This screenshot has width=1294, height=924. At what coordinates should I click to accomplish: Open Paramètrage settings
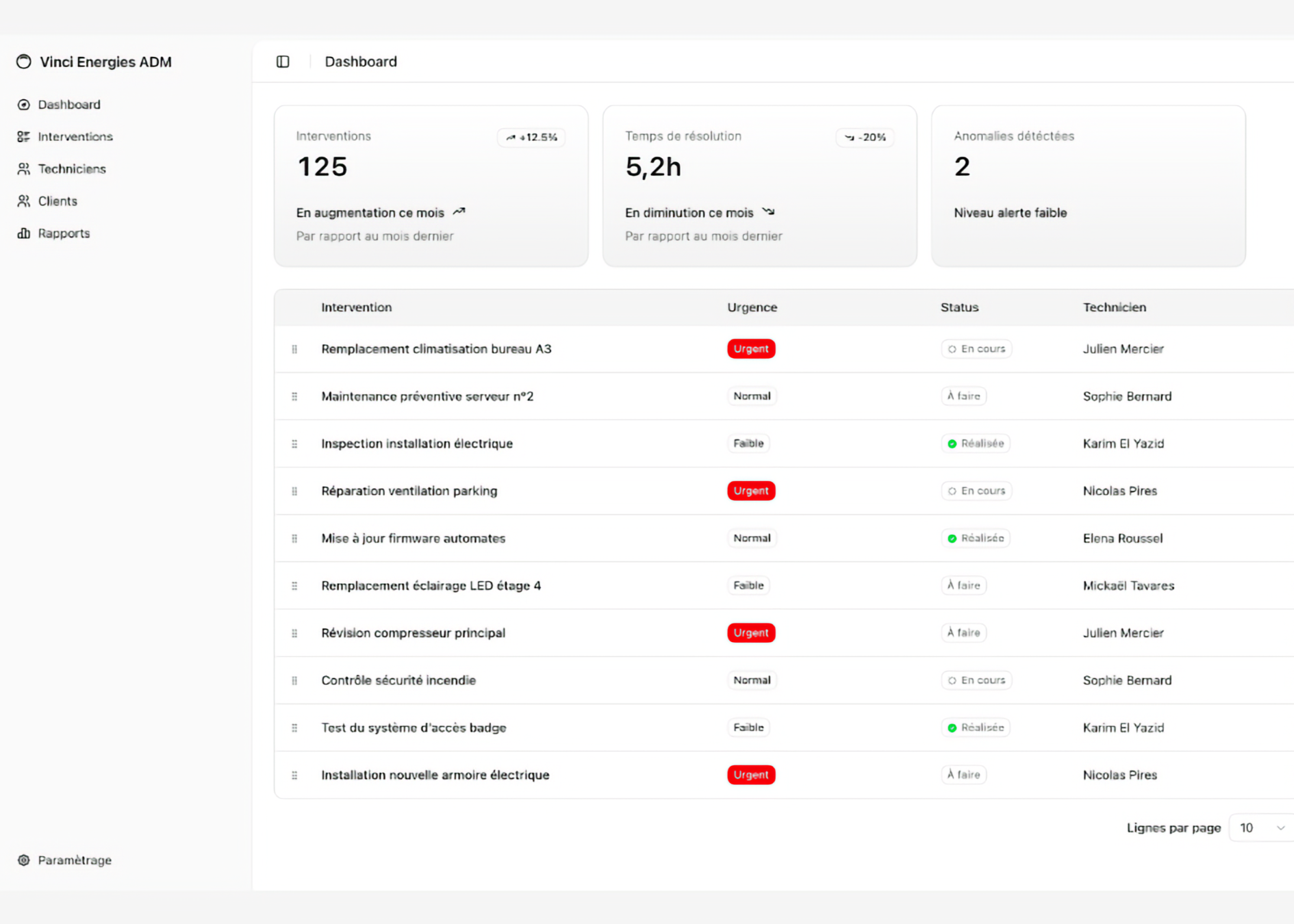coord(74,860)
